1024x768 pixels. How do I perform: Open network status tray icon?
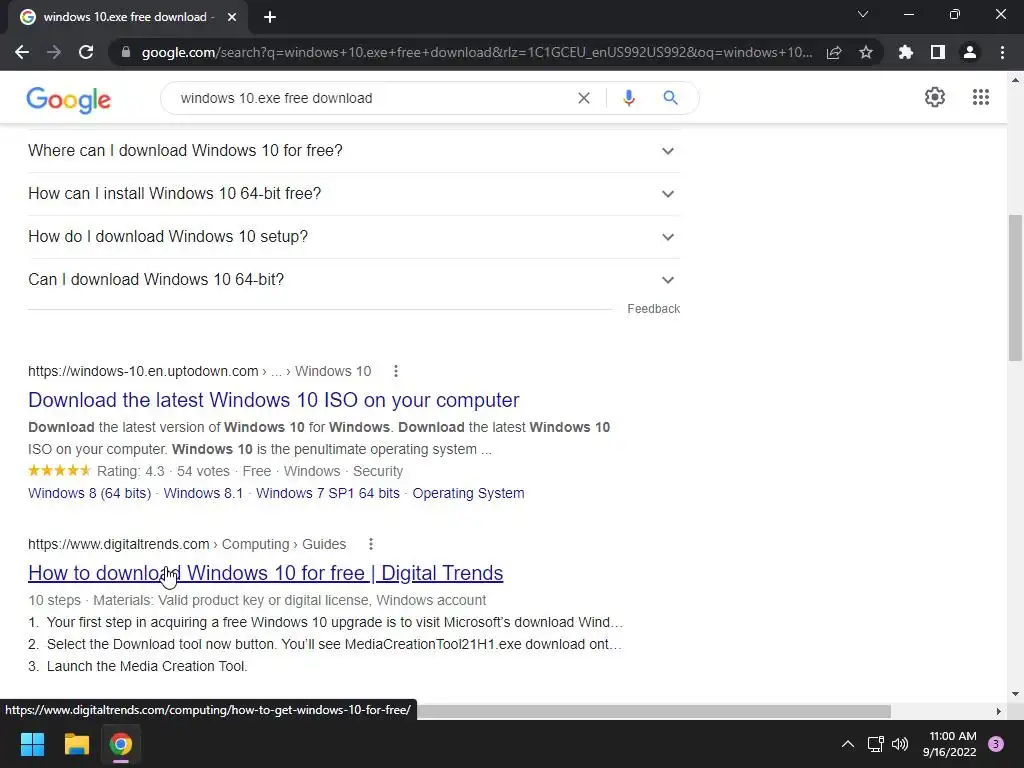pos(875,744)
